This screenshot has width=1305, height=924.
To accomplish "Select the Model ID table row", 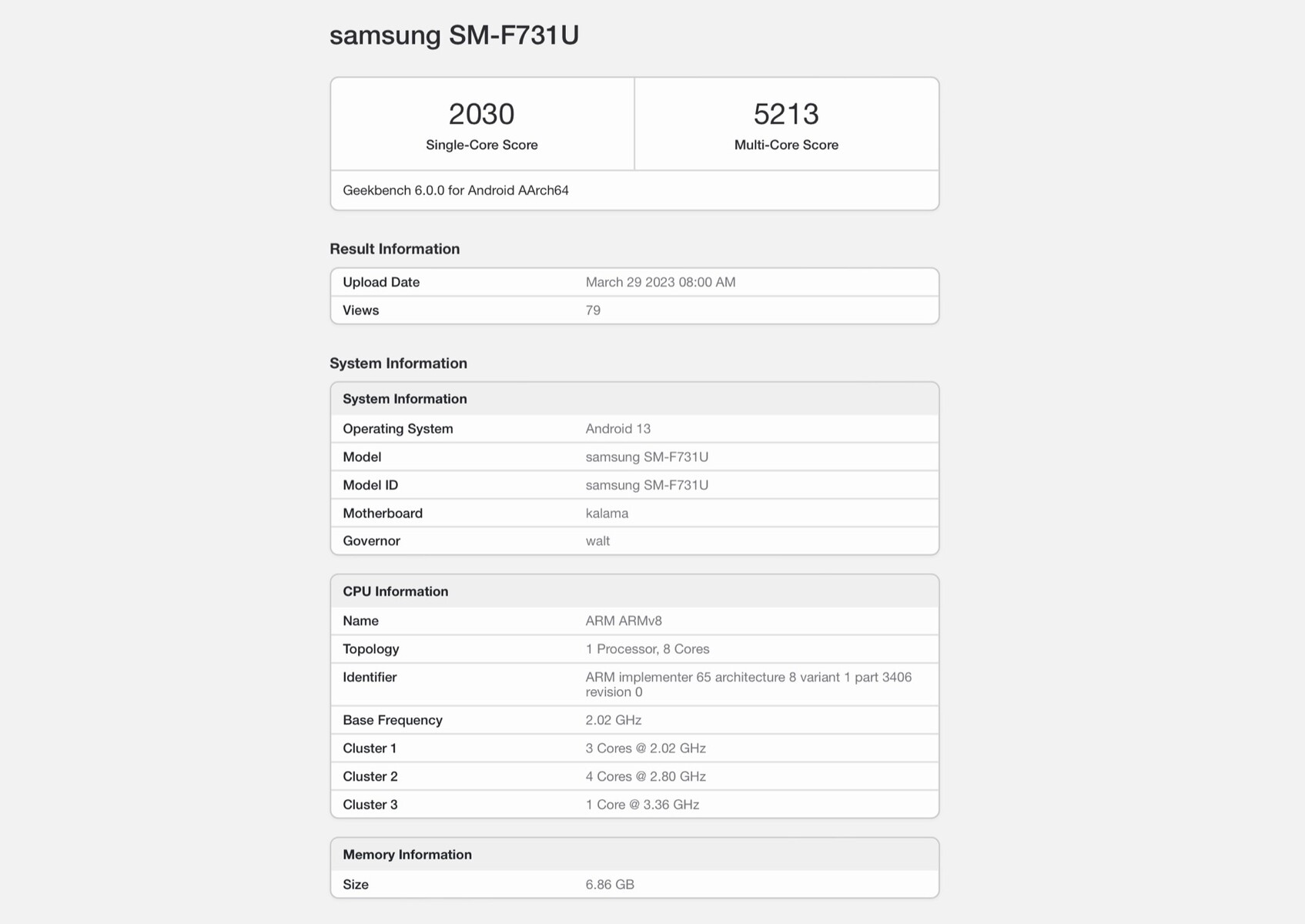I will click(x=634, y=484).
